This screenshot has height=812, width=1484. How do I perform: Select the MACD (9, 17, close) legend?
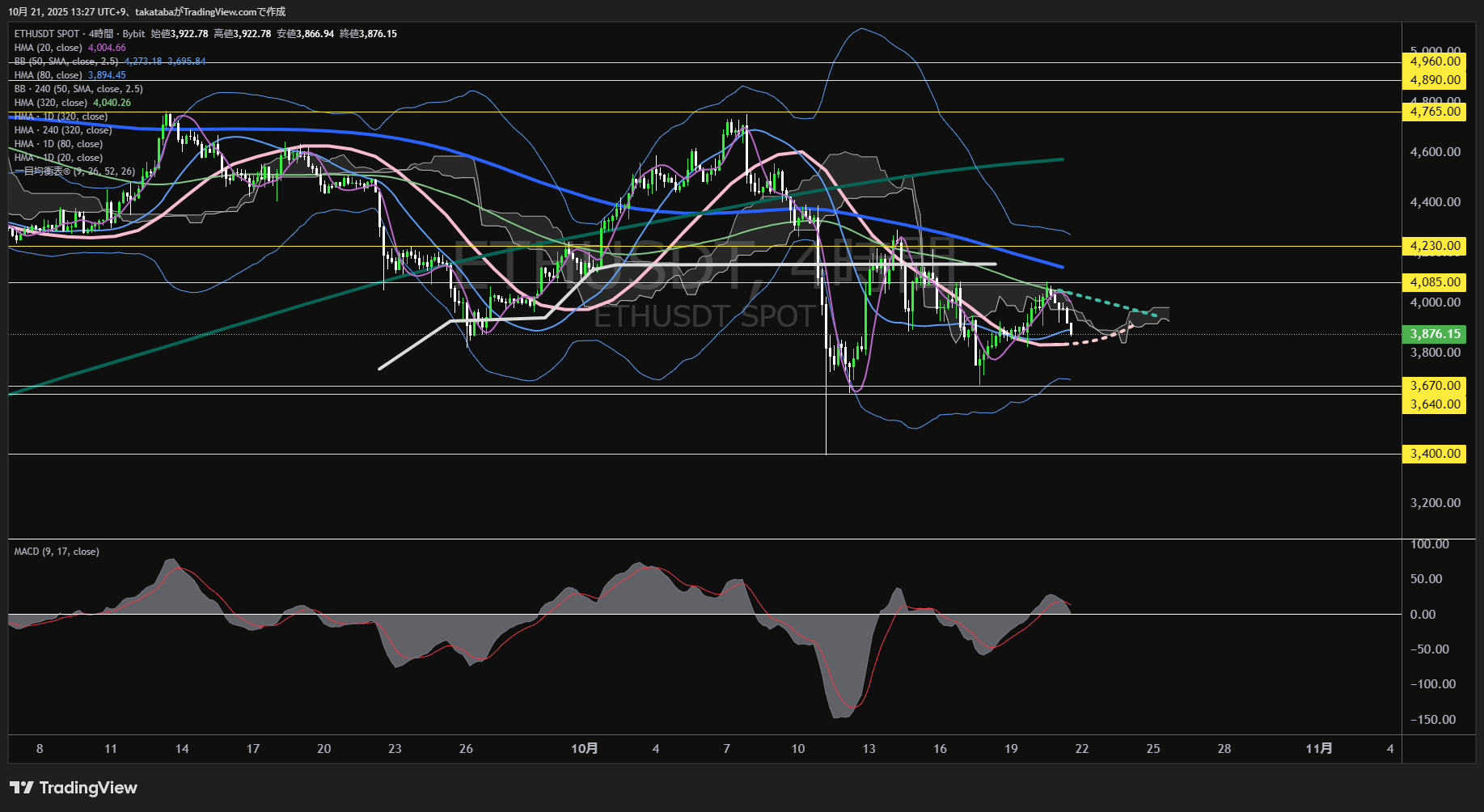[57, 552]
